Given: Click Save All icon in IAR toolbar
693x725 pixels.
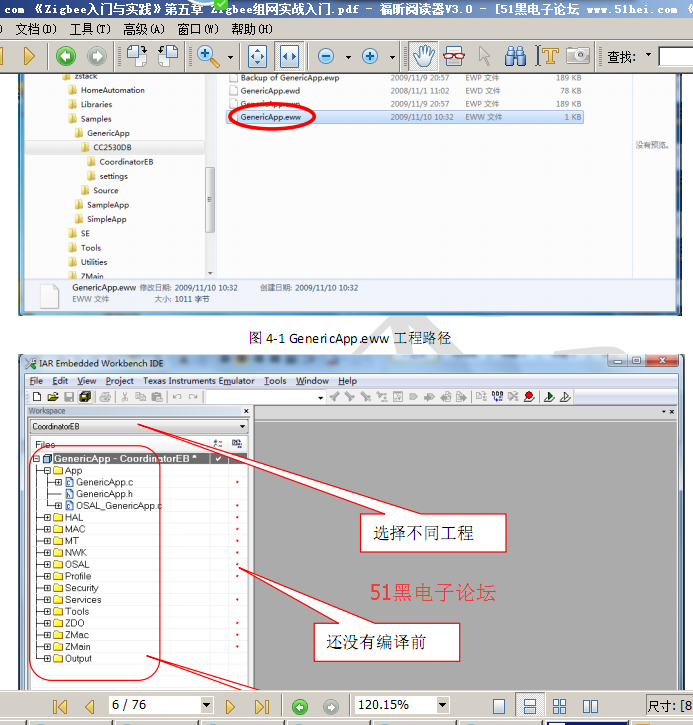Looking at the screenshot, I should (85, 397).
